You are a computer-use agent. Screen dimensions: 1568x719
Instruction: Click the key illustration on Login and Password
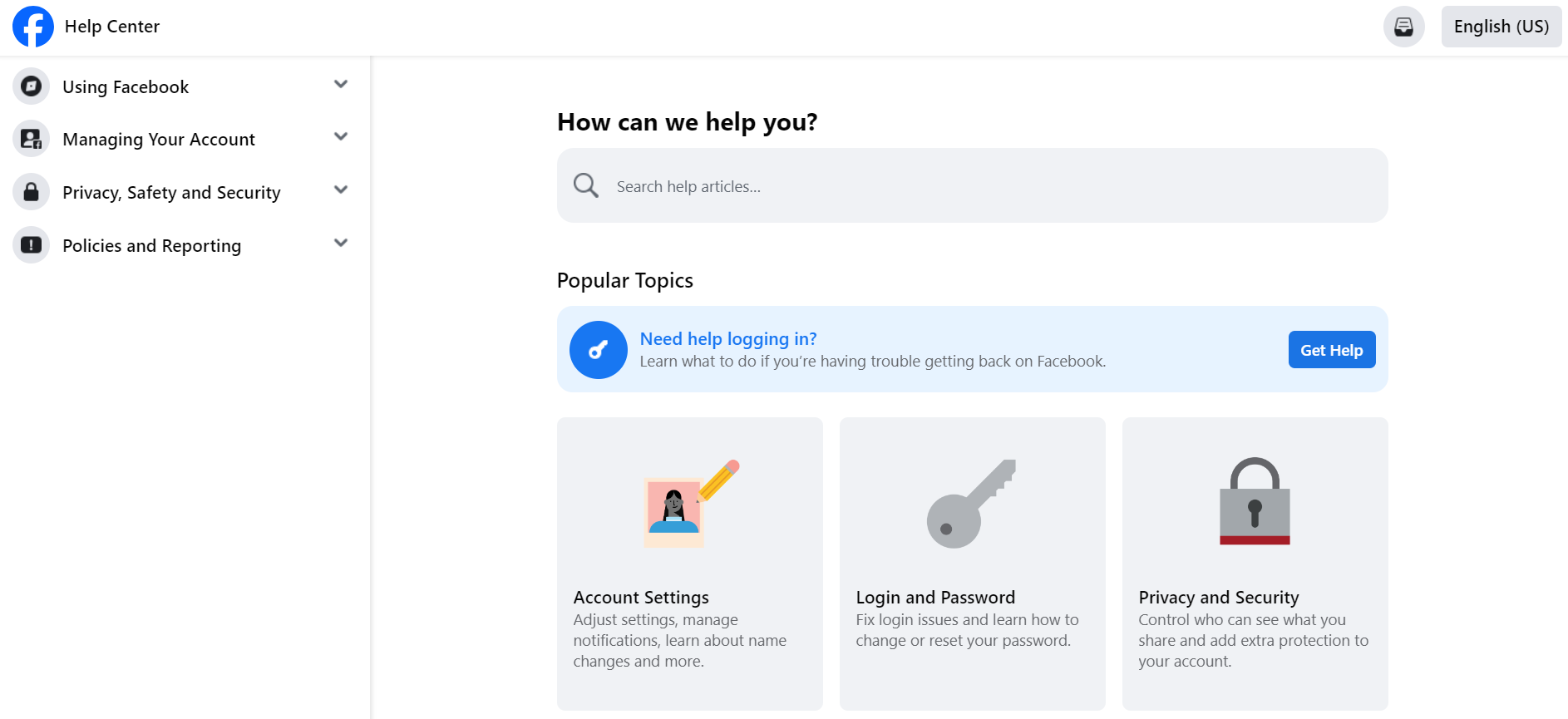972,502
